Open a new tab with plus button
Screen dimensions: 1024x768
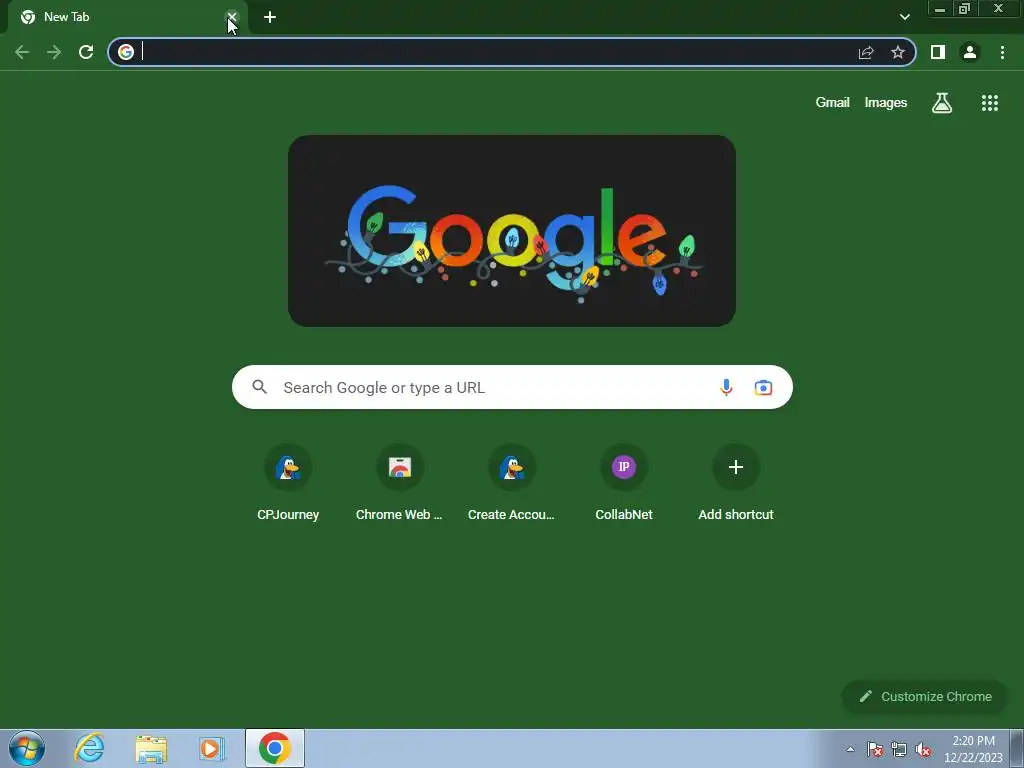point(270,17)
